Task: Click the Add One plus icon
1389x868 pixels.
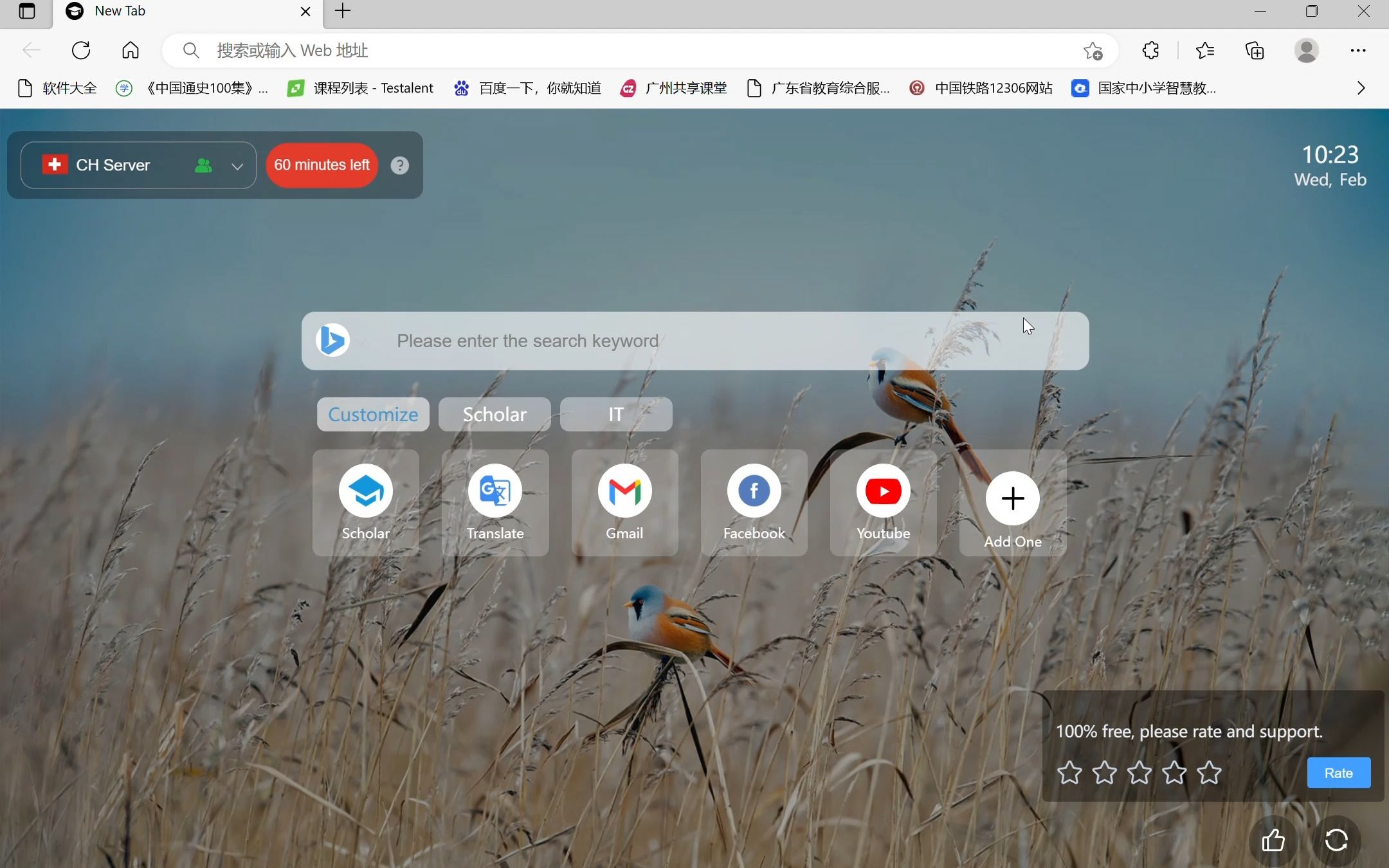Action: tap(1012, 498)
